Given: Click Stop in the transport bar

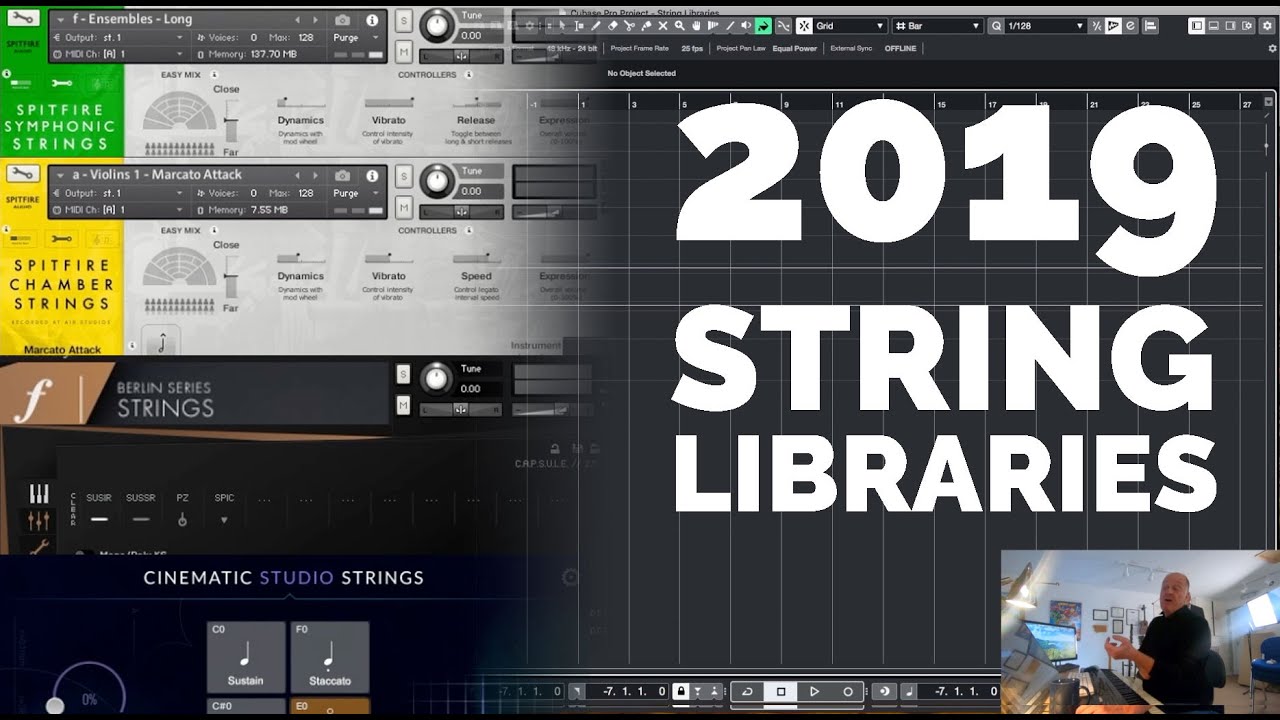Looking at the screenshot, I should pos(781,691).
